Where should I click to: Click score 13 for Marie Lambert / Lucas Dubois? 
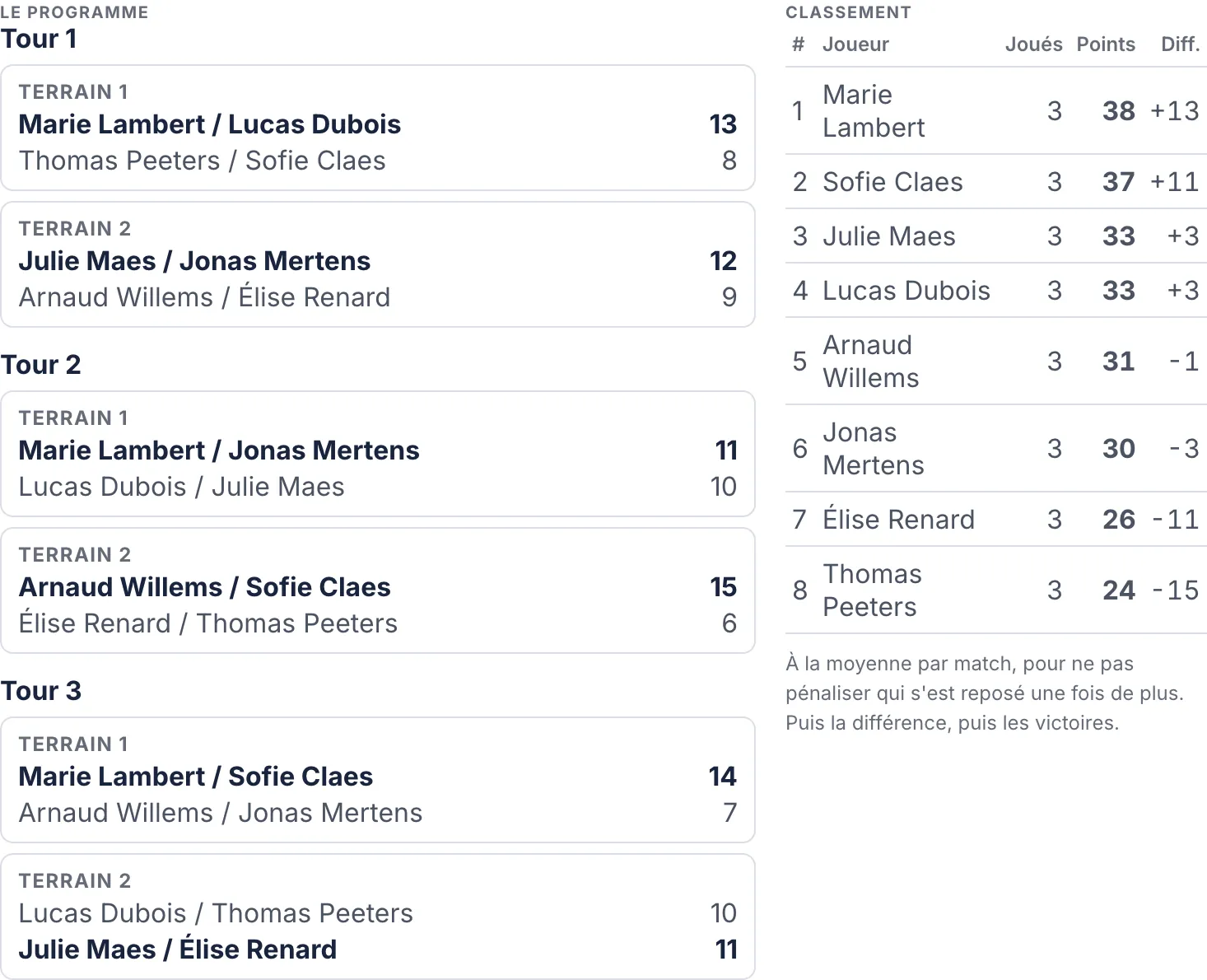723,124
